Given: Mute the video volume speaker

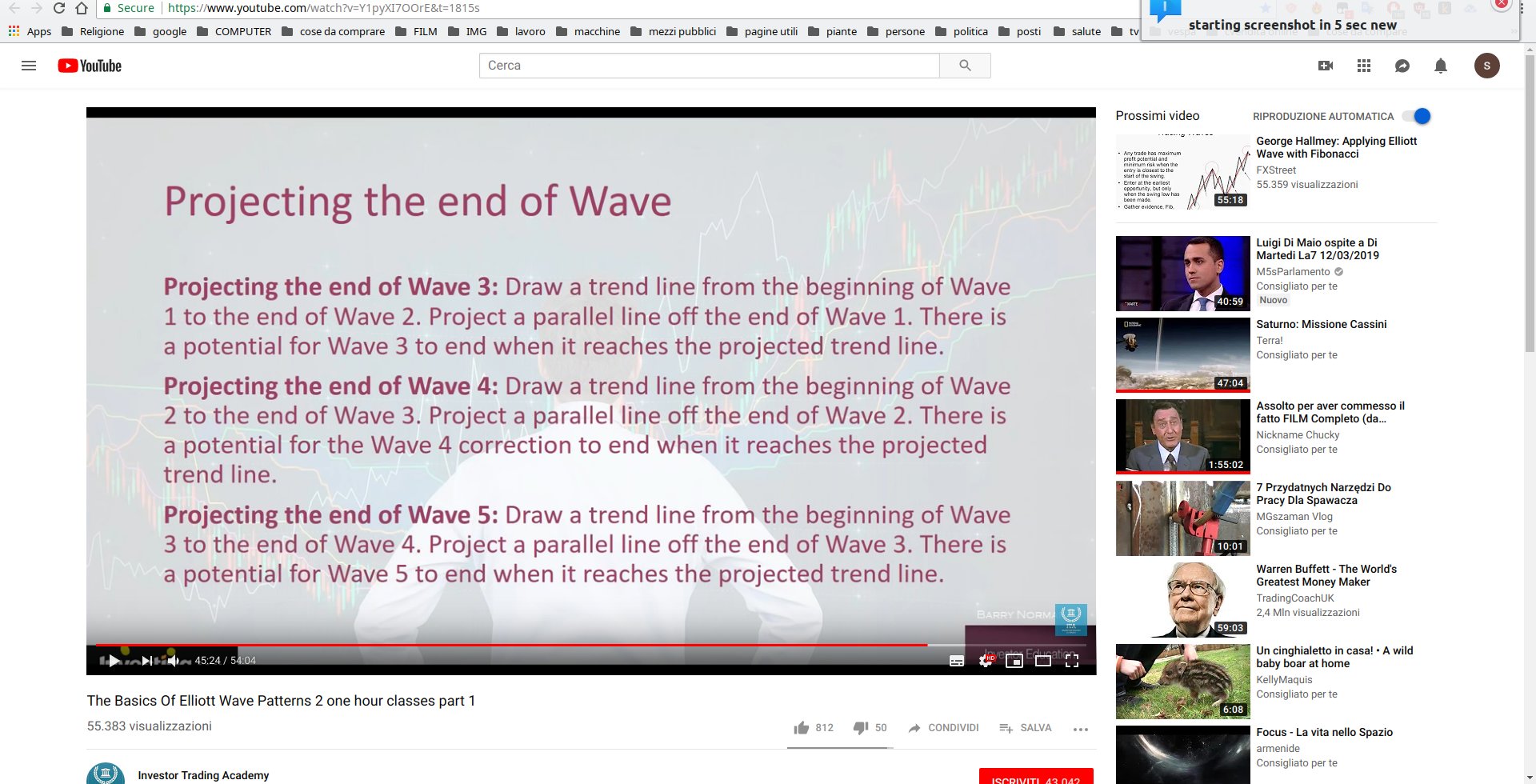Looking at the screenshot, I should point(173,661).
